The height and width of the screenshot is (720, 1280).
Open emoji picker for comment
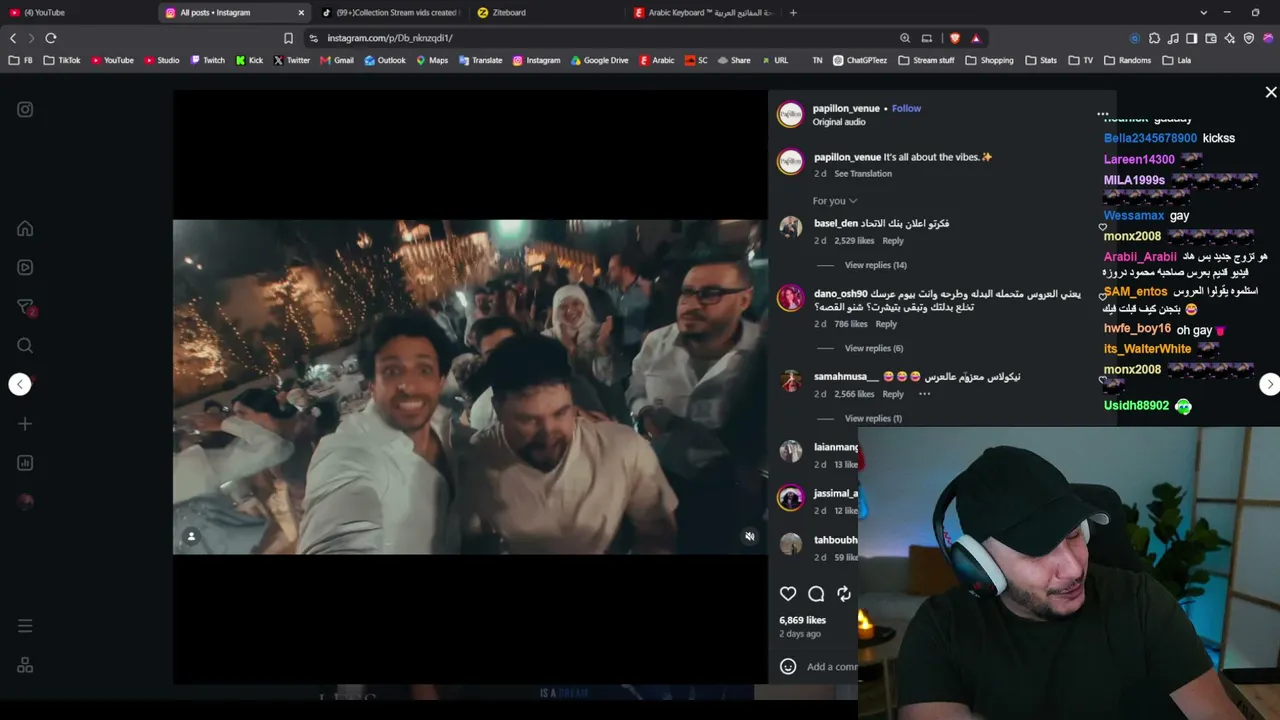coord(788,667)
